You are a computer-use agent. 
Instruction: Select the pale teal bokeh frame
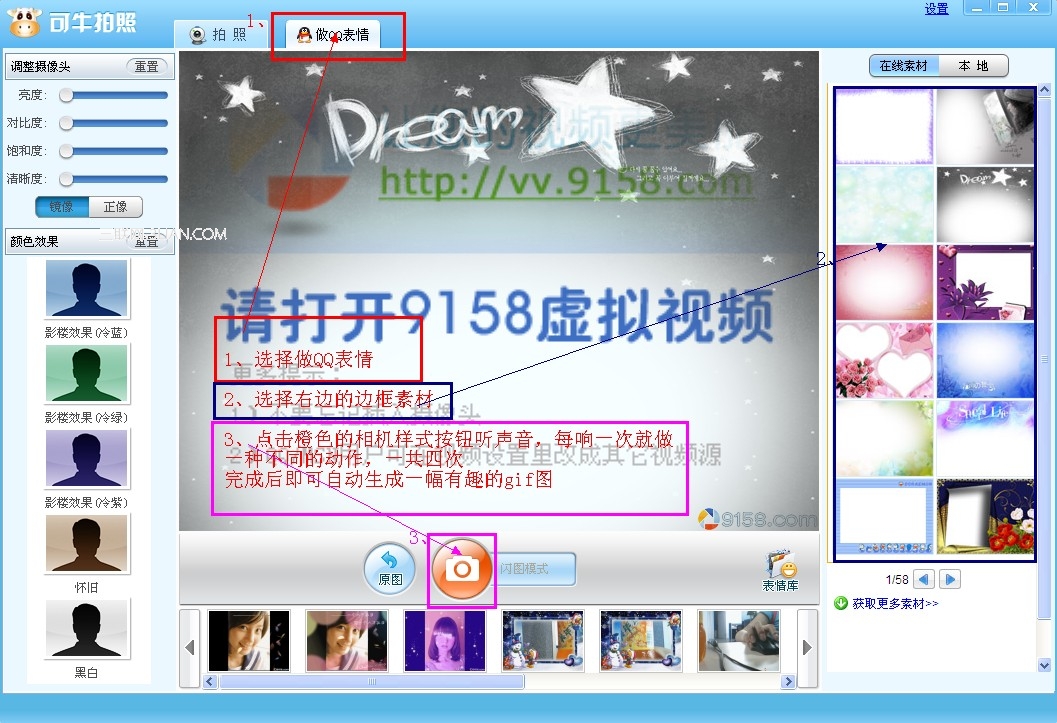pos(885,204)
